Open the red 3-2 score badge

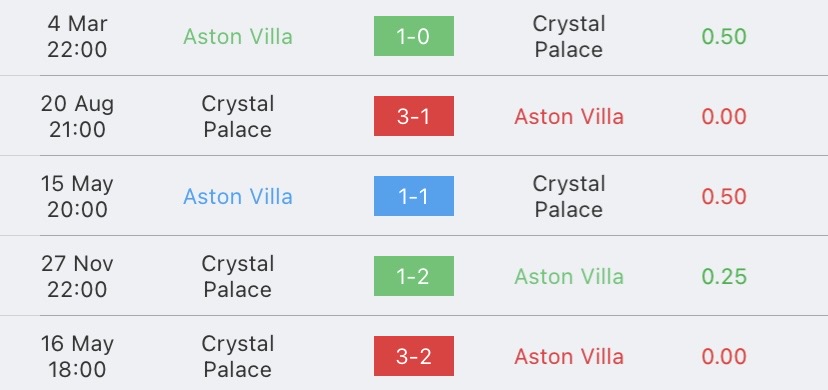click(413, 356)
